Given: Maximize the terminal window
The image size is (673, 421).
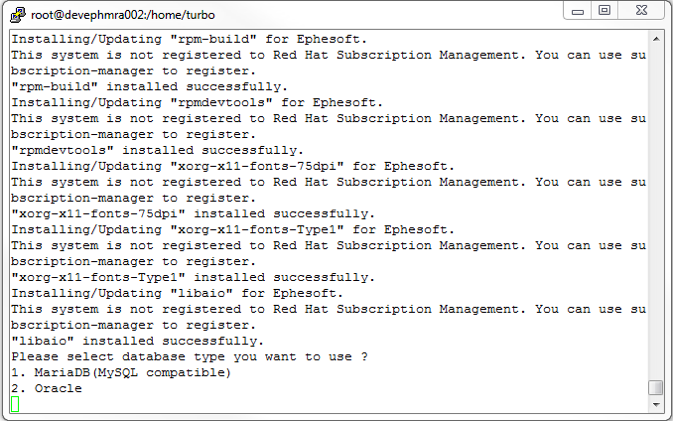Looking at the screenshot, I should pyautogui.click(x=605, y=11).
